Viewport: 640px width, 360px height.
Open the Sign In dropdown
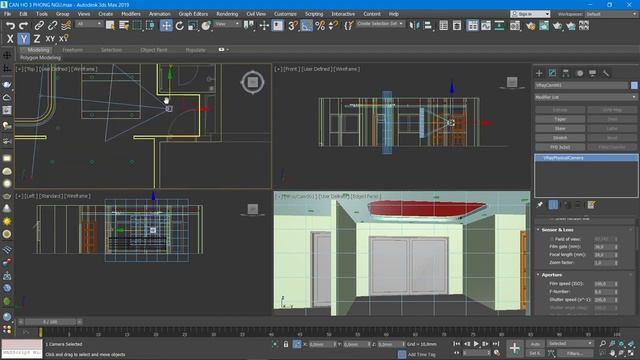click(x=530, y=14)
